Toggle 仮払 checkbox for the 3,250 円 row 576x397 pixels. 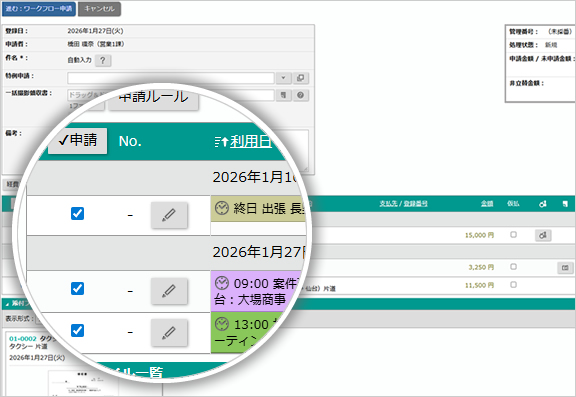[x=513, y=267]
